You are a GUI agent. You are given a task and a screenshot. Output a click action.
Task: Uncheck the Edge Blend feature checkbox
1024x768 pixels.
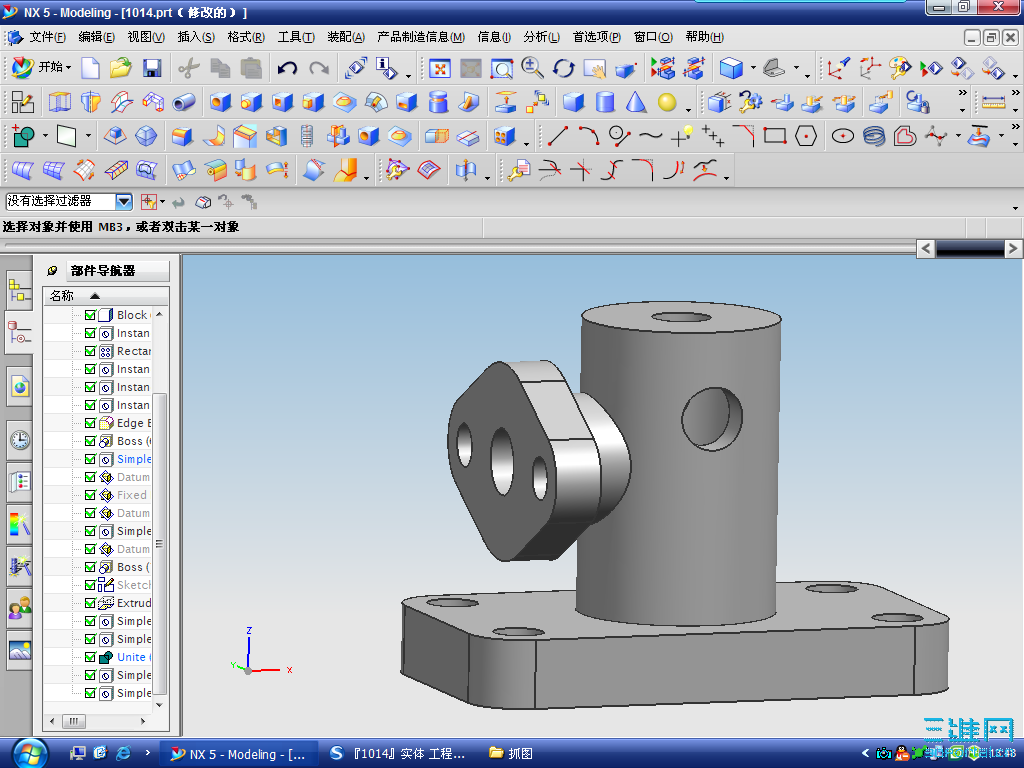point(90,423)
